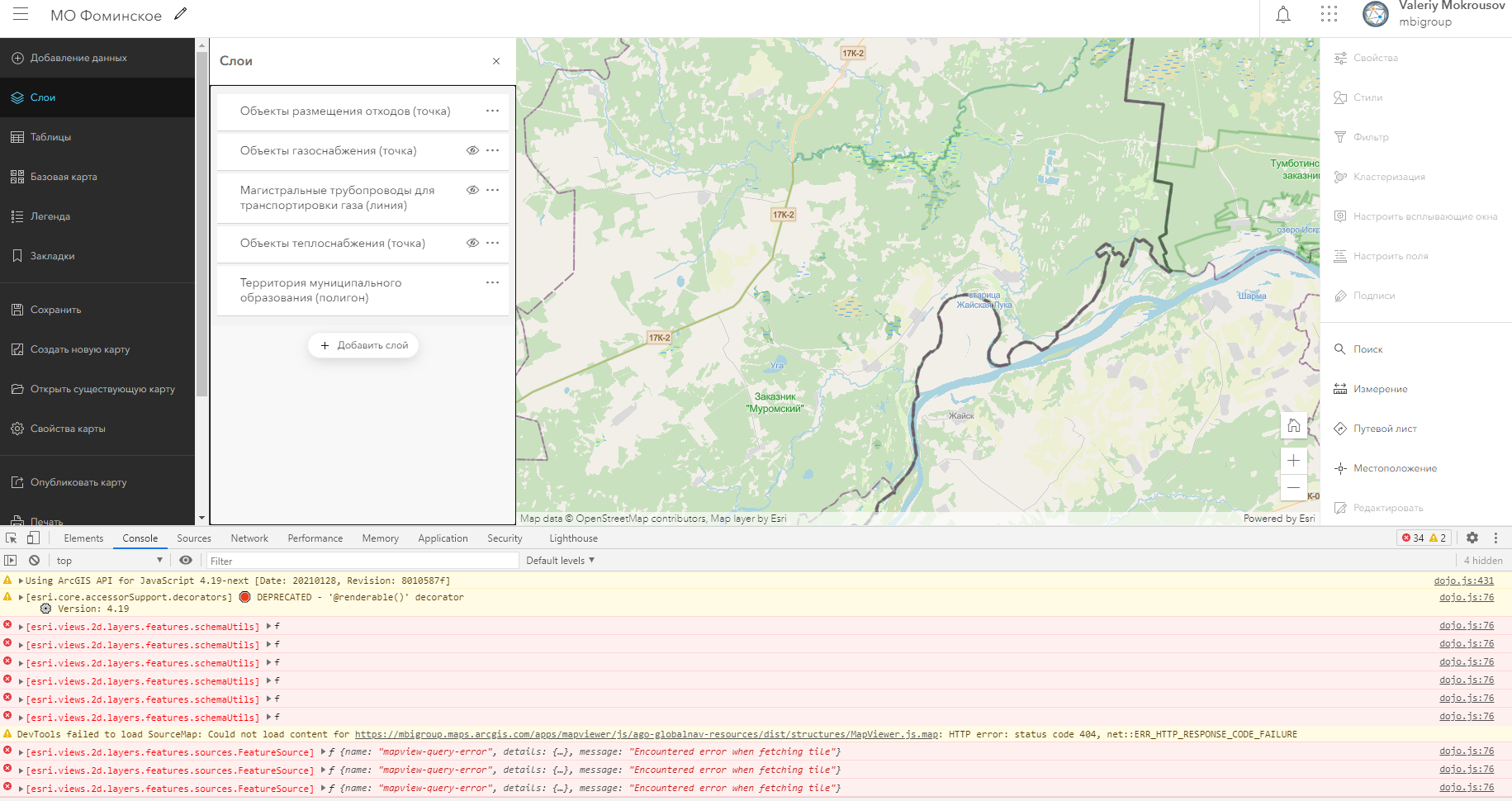Click the OpenStreetMap contributors attribution

pos(641,519)
